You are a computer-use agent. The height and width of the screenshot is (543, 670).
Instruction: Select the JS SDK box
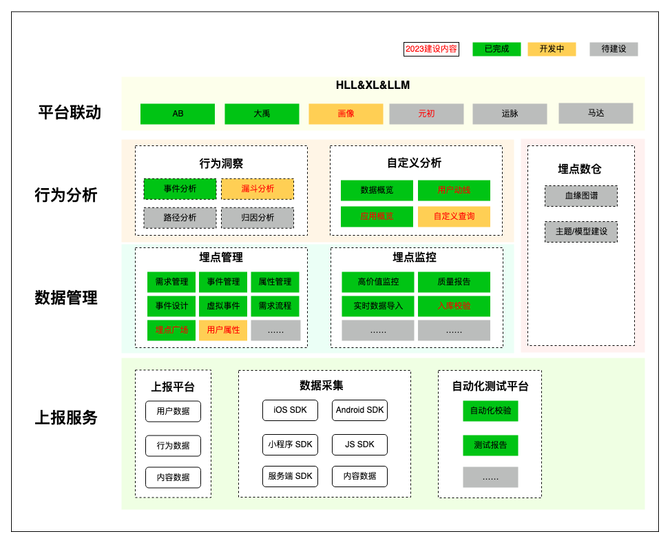(x=360, y=445)
